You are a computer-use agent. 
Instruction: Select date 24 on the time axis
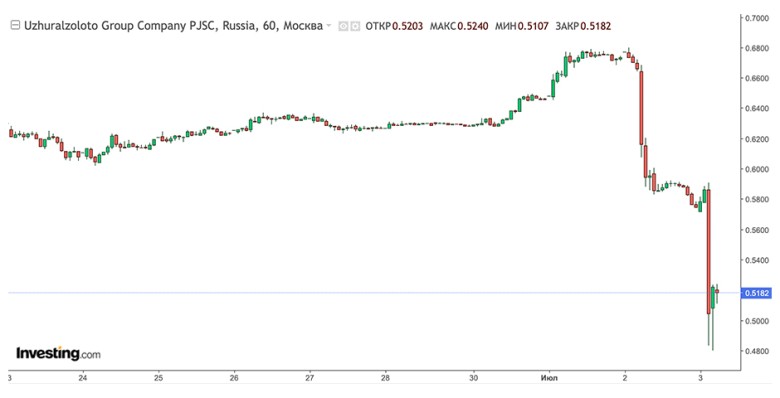click(83, 378)
